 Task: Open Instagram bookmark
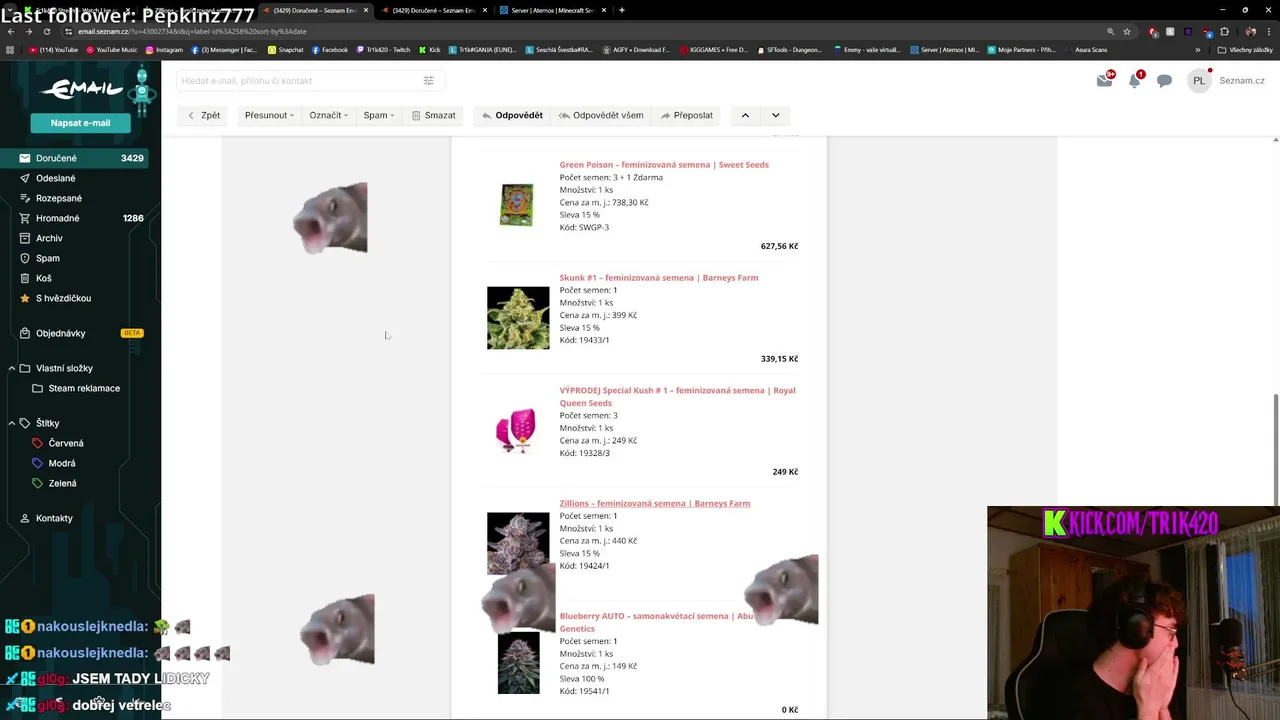click(x=164, y=49)
